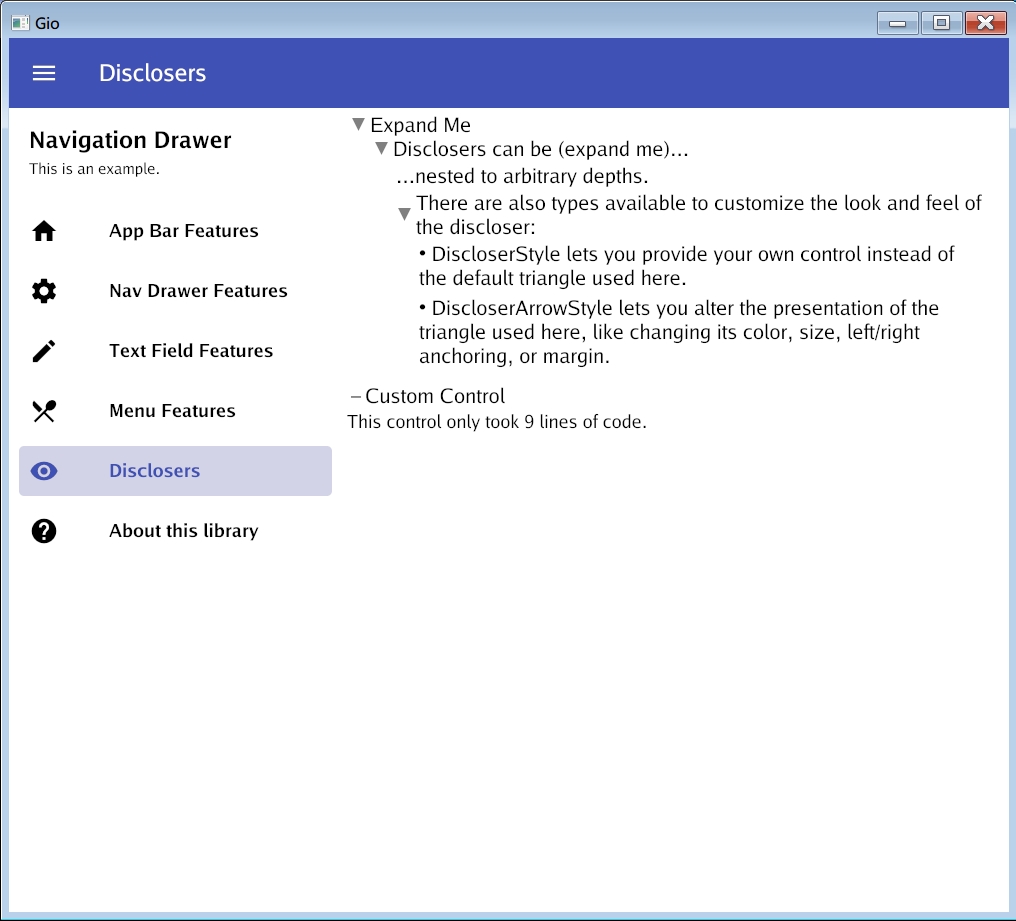Click the question mark help icon
Viewport: 1016px width, 921px height.
point(44,531)
